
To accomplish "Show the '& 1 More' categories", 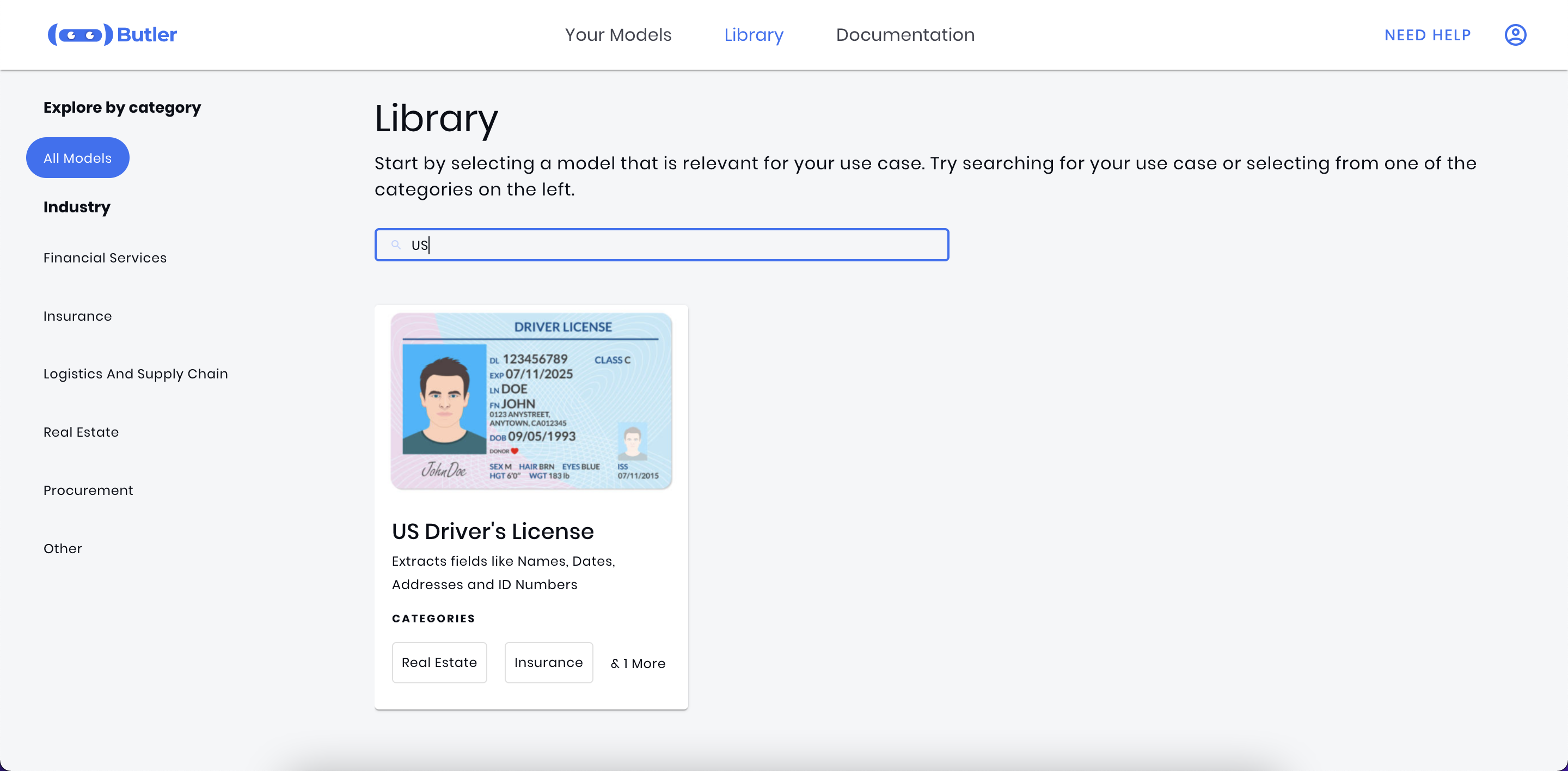I will (638, 663).
